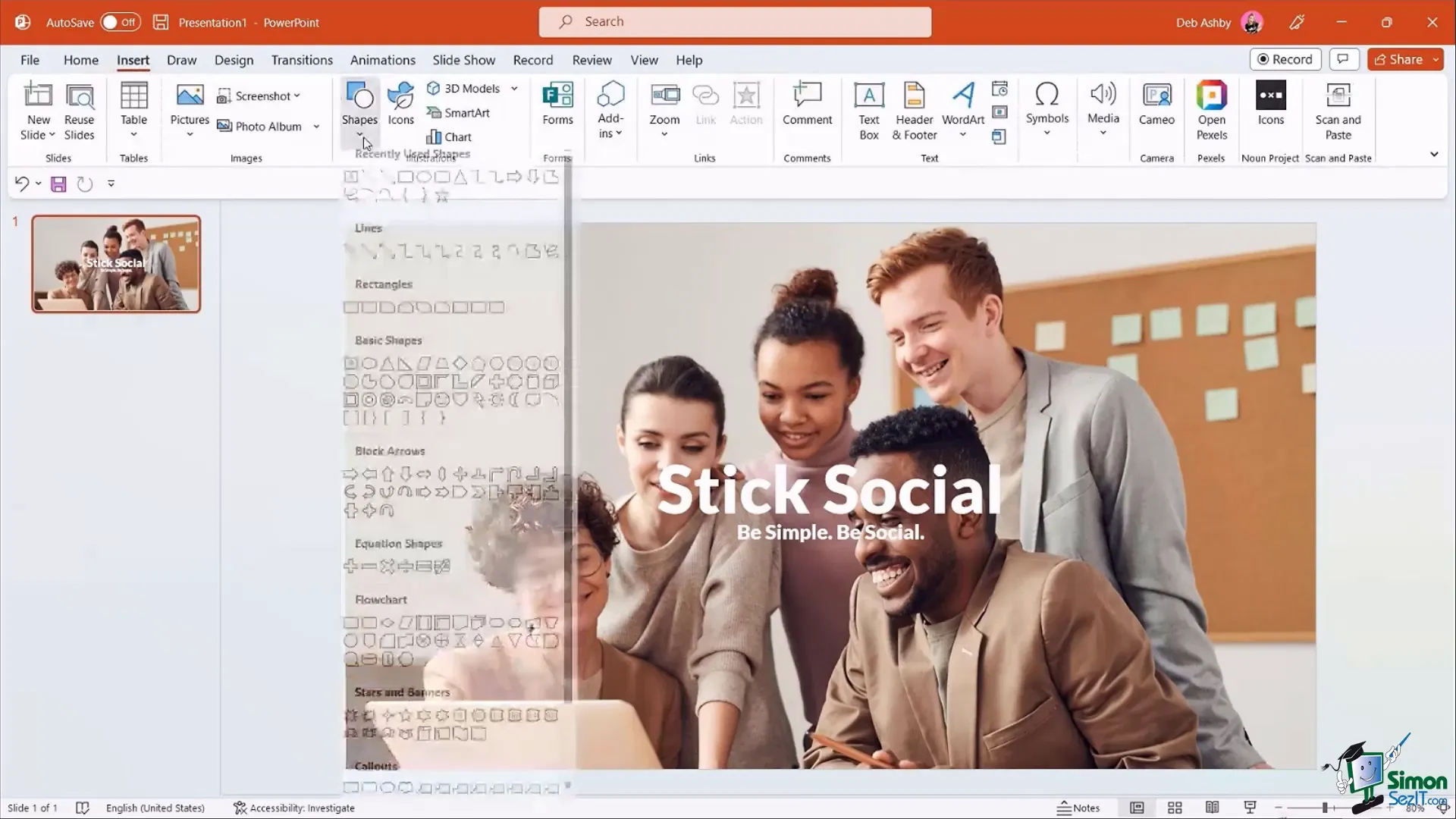Insert a Text Box
Screen dimensions: 1456x819
869,111
